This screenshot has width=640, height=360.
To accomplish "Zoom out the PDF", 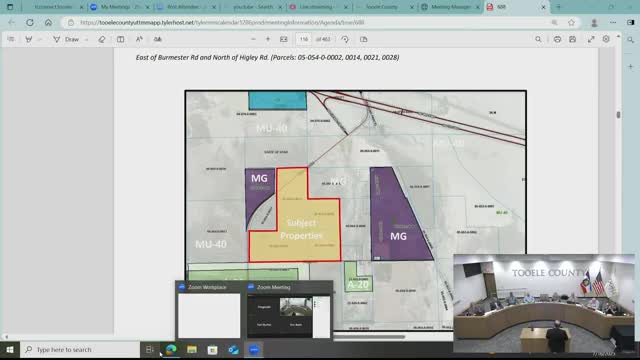I will [253, 39].
